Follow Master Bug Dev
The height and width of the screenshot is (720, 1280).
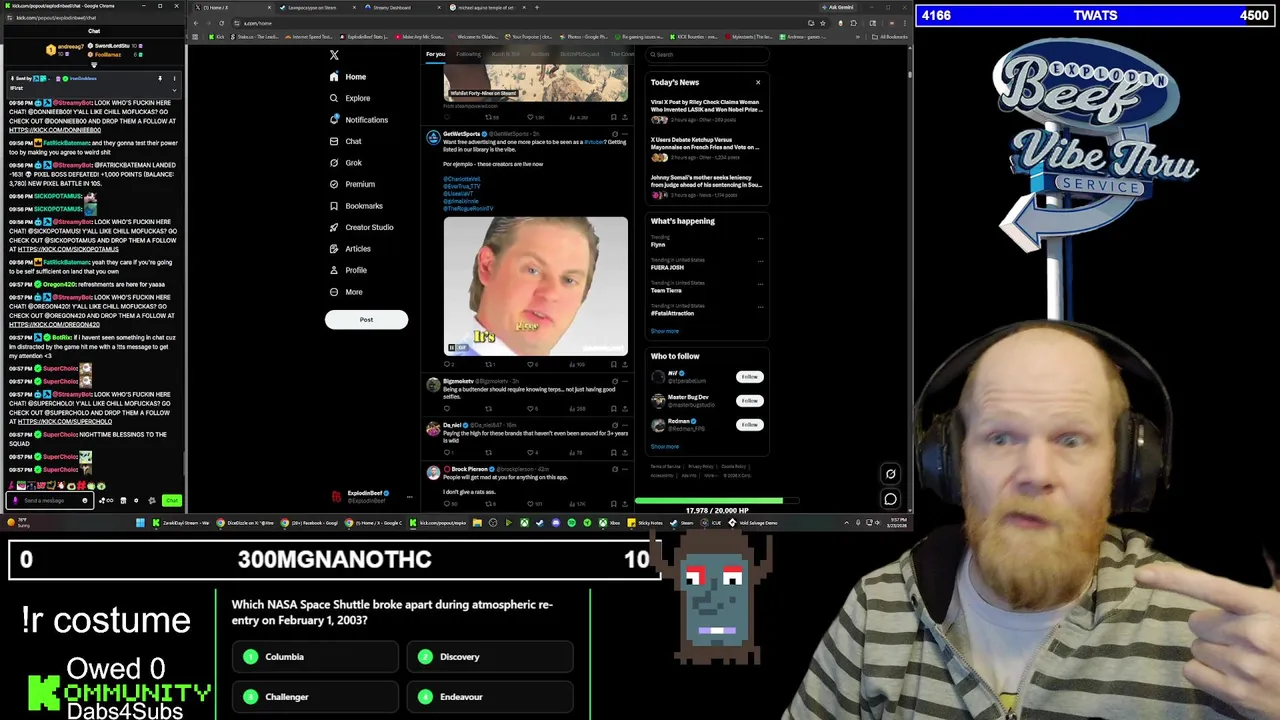749,401
